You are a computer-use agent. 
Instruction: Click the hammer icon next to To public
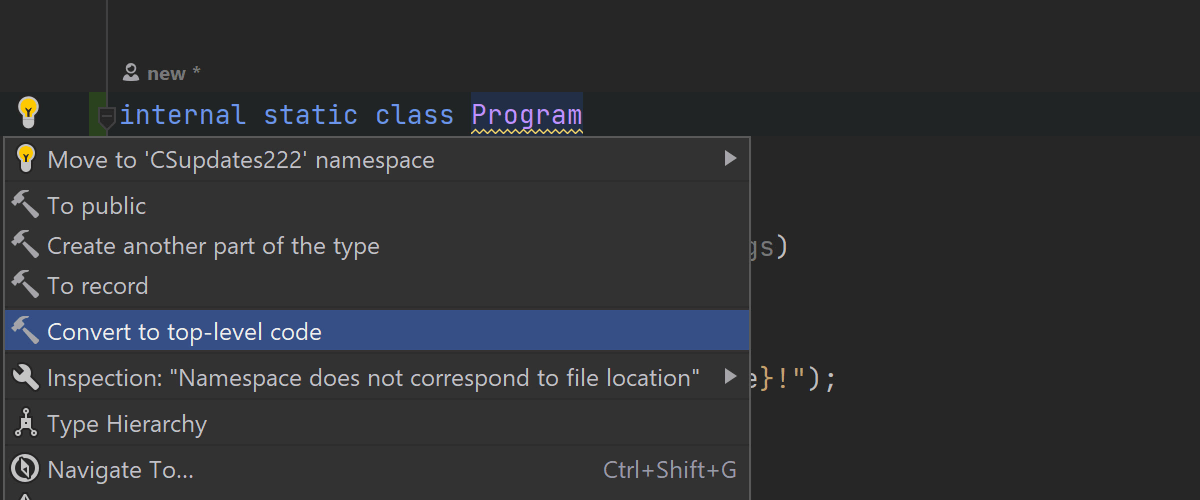click(x=25, y=205)
